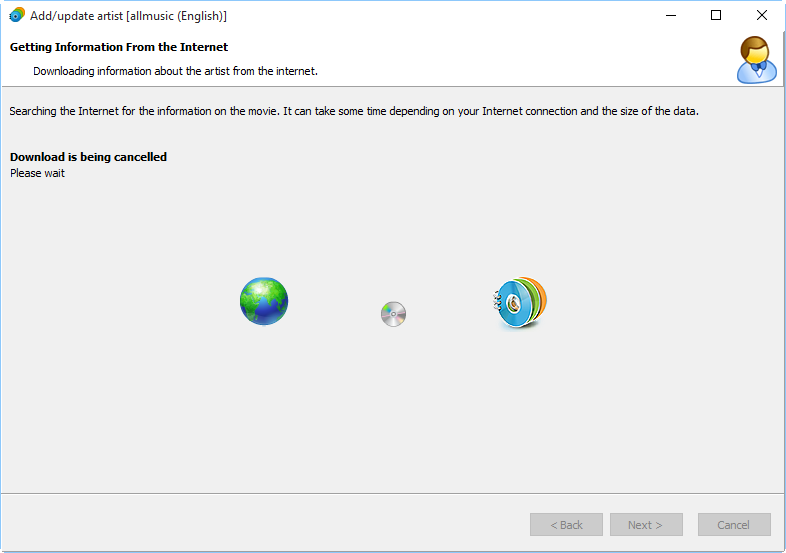Close the Add/update artist dialog
786x553 pixels.
click(x=761, y=16)
